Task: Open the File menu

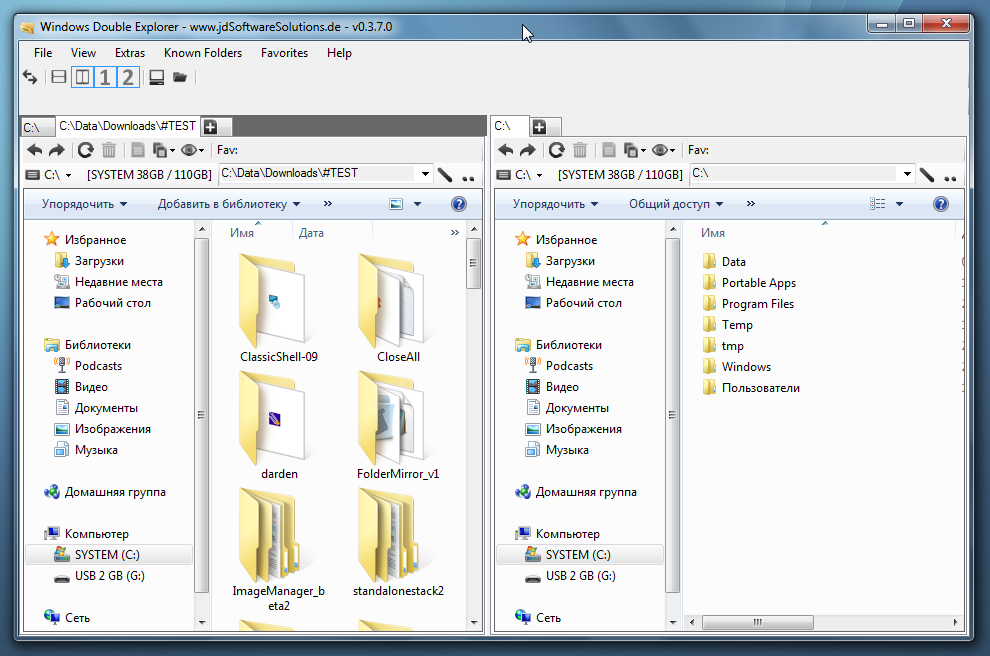Action: (x=43, y=53)
